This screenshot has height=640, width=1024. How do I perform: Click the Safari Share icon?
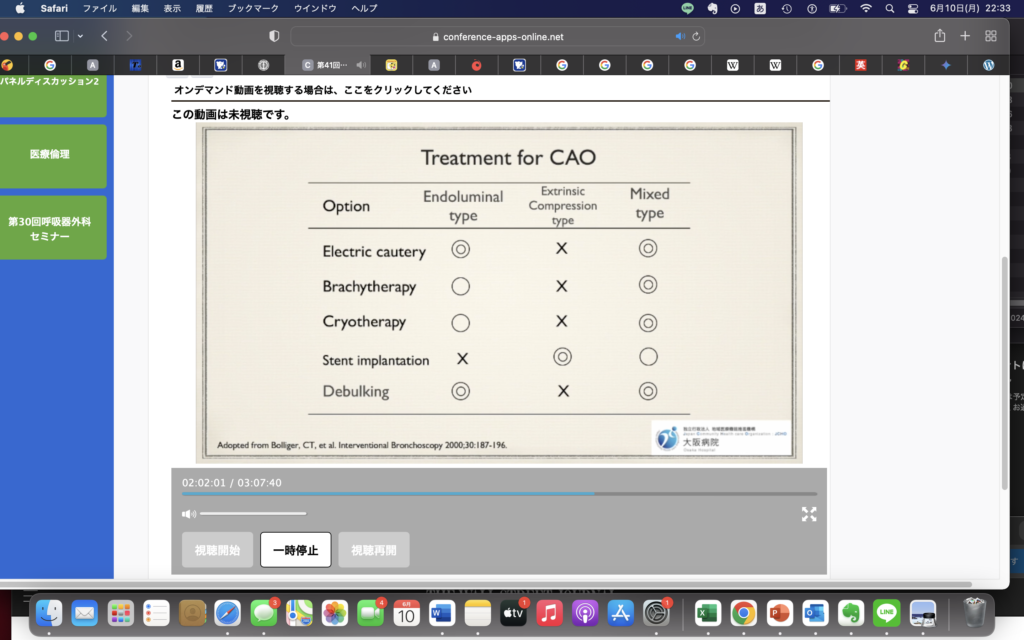pos(940,36)
